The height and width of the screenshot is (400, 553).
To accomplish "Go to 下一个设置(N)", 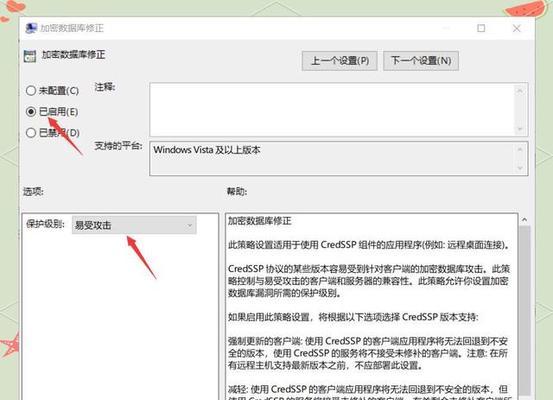I will point(421,61).
